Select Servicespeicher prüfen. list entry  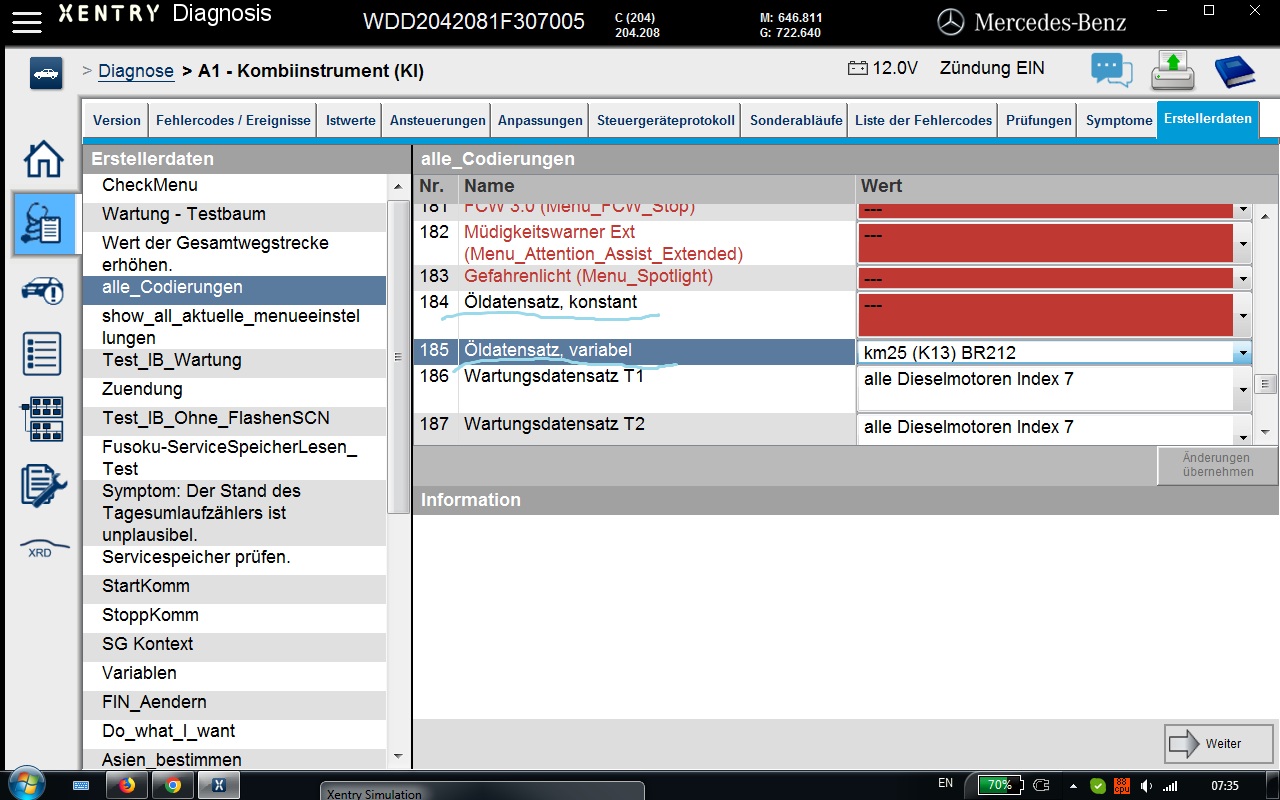coord(234,557)
